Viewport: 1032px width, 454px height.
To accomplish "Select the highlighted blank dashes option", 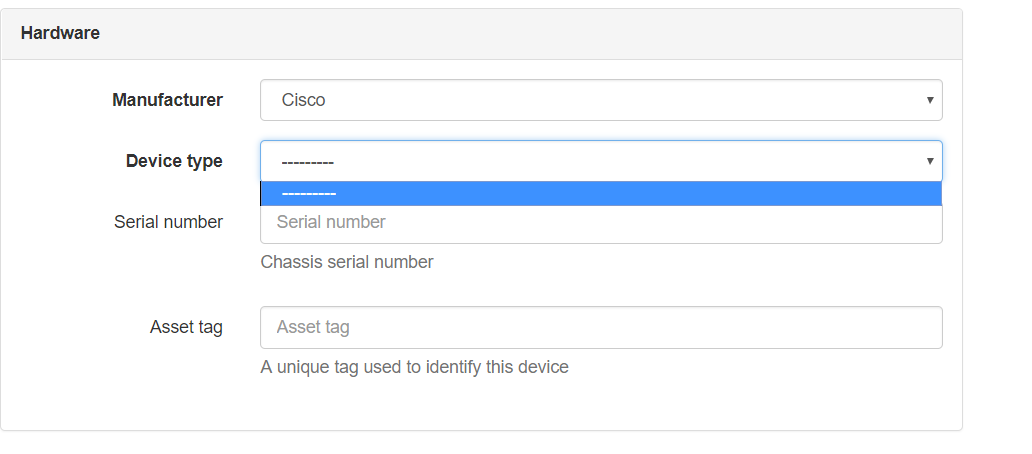I will click(600, 194).
